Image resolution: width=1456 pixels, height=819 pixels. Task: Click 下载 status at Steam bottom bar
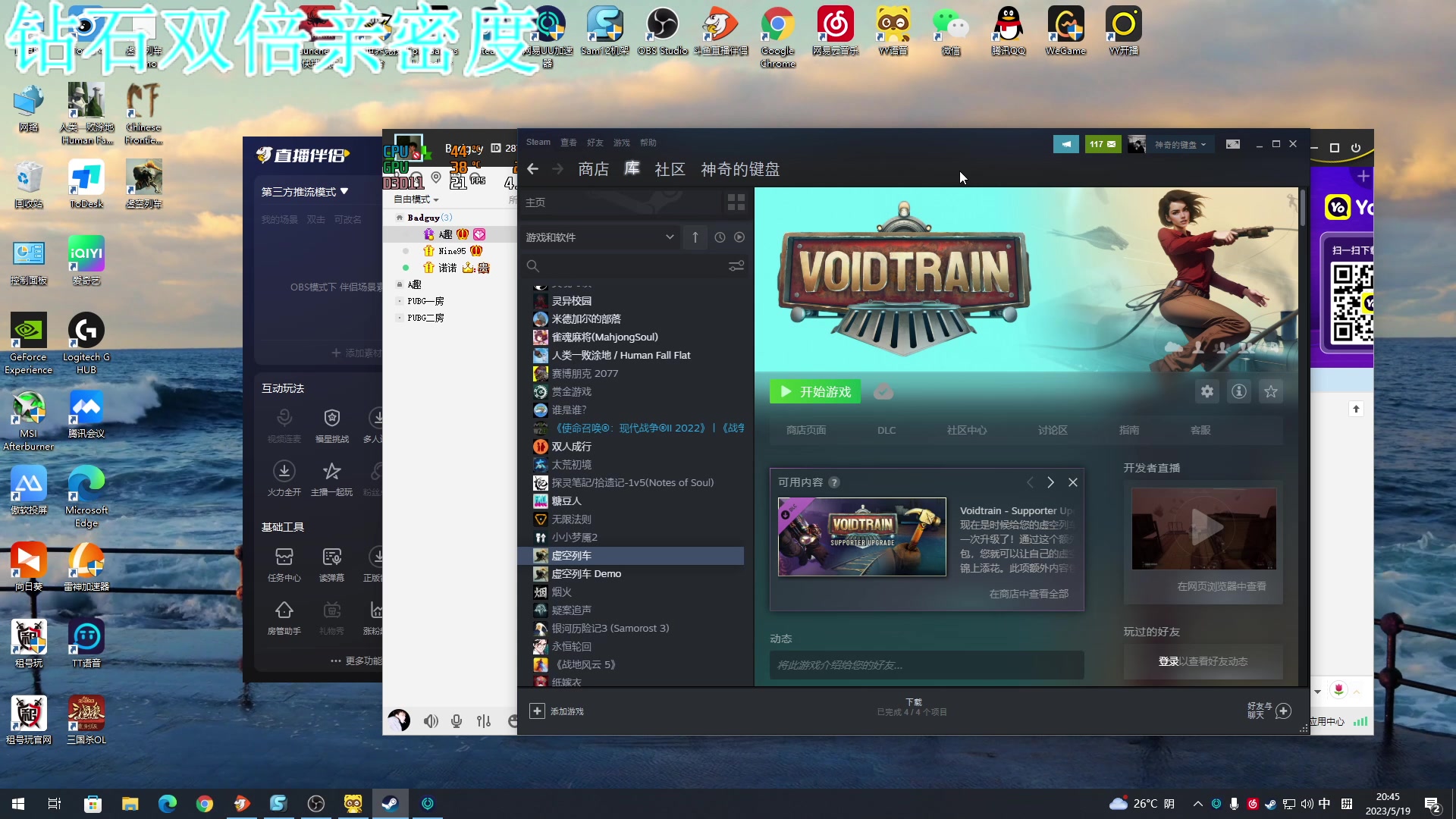tap(912, 707)
